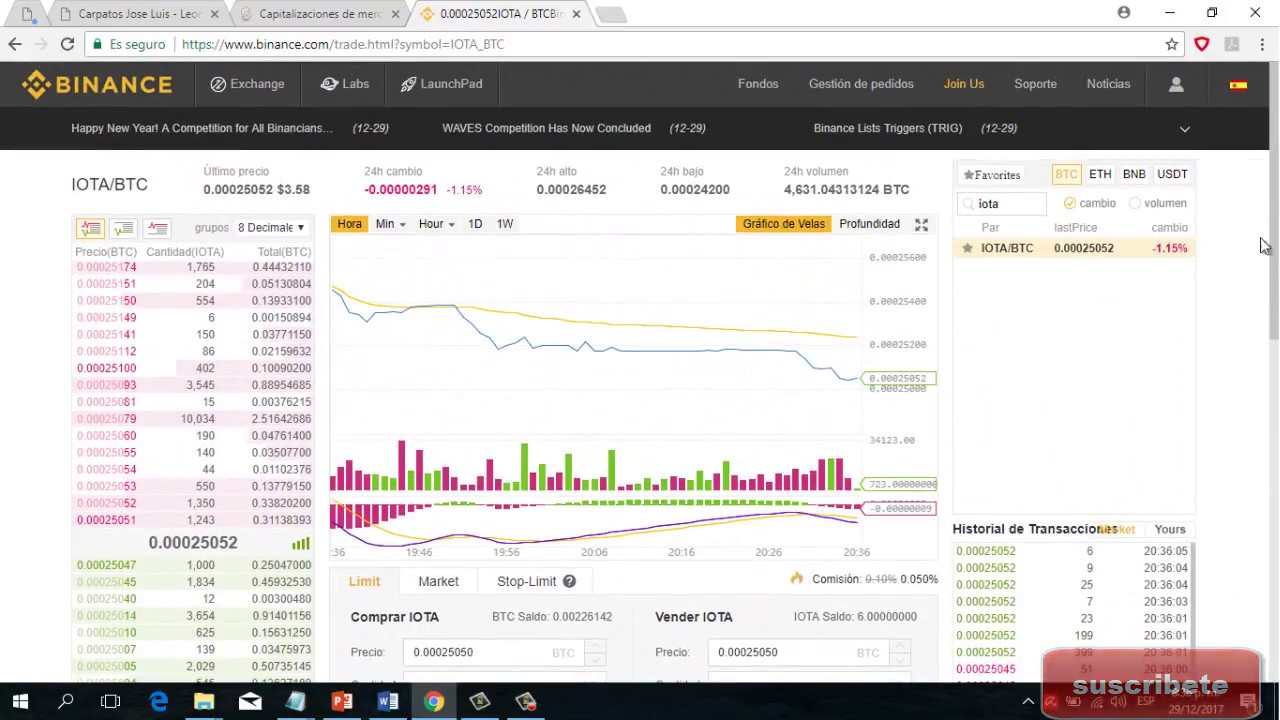Open the Happy New Year competition announcement
This screenshot has width=1280, height=720.
pyautogui.click(x=202, y=128)
